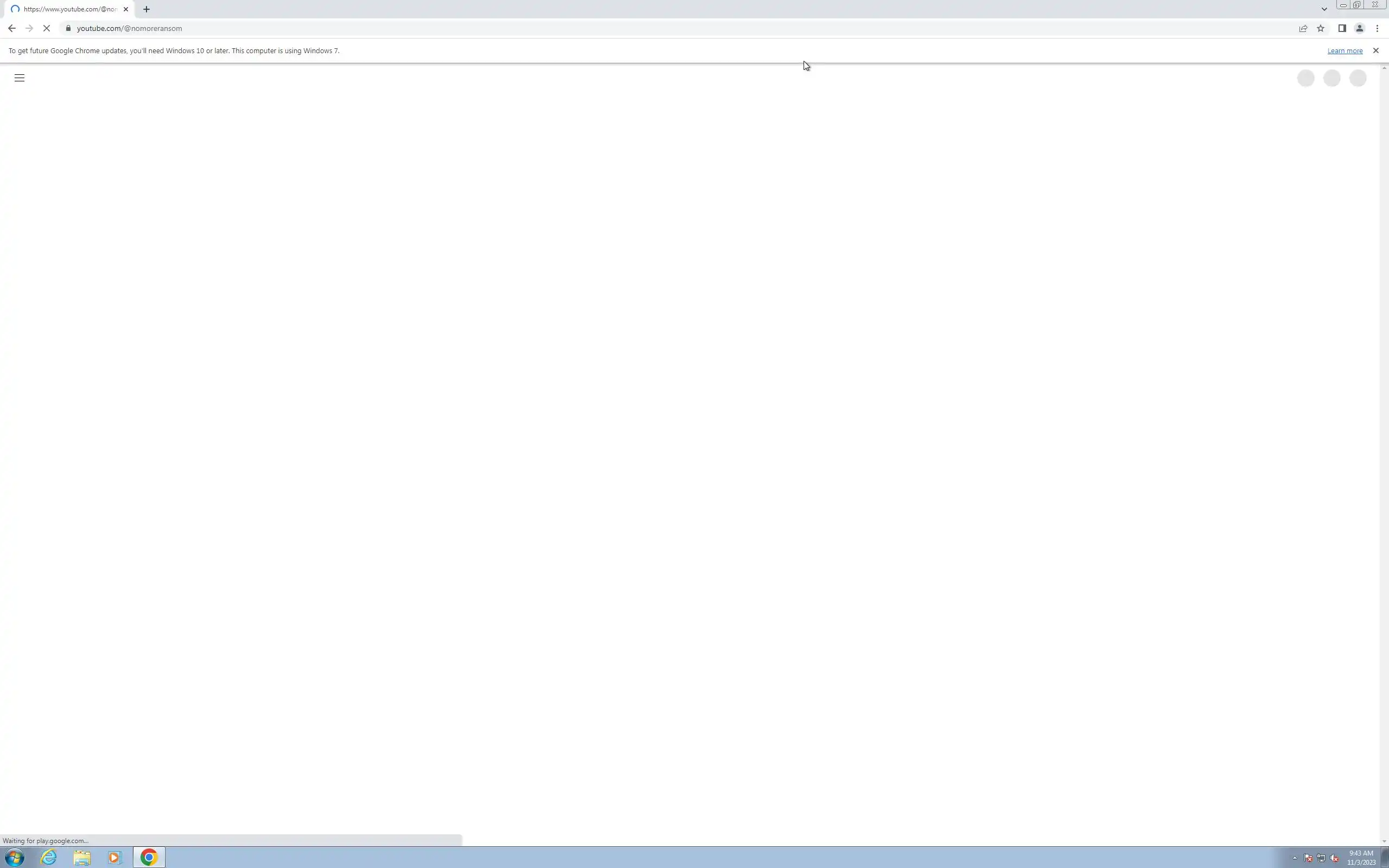Click the address bar URL

coord(129,28)
